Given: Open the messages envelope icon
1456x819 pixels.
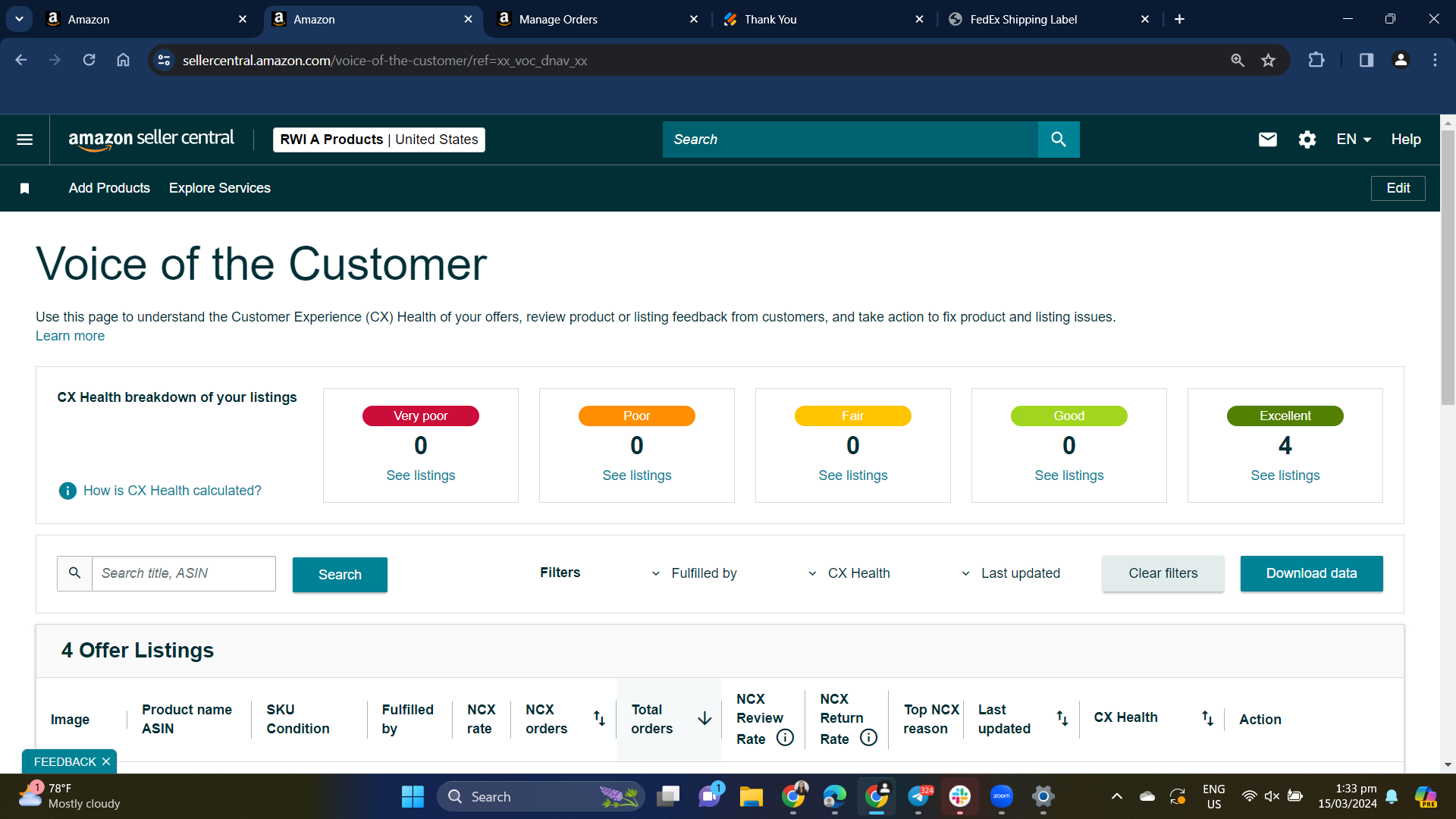Looking at the screenshot, I should 1268,140.
